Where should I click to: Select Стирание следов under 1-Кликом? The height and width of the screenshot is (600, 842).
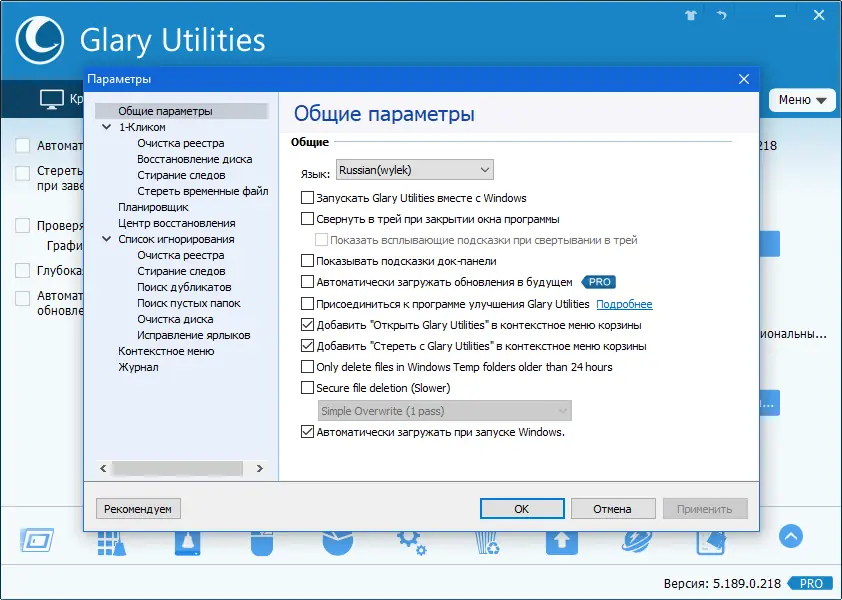pyautogui.click(x=181, y=176)
